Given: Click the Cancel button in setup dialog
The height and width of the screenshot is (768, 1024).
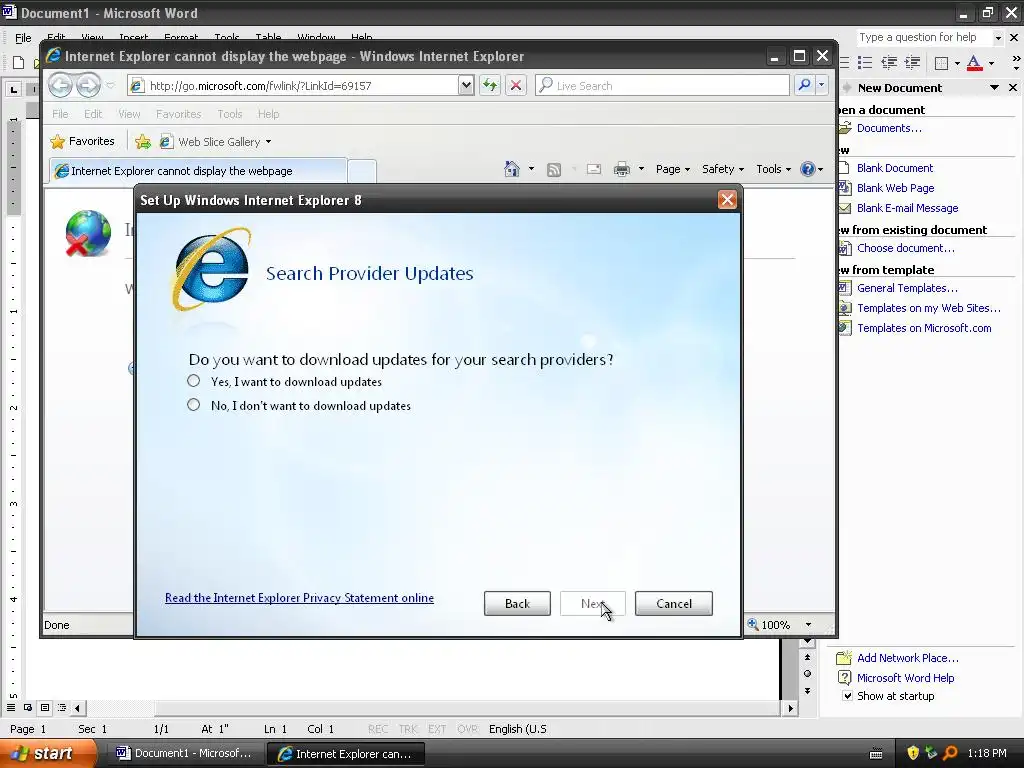Looking at the screenshot, I should click(x=673, y=603).
